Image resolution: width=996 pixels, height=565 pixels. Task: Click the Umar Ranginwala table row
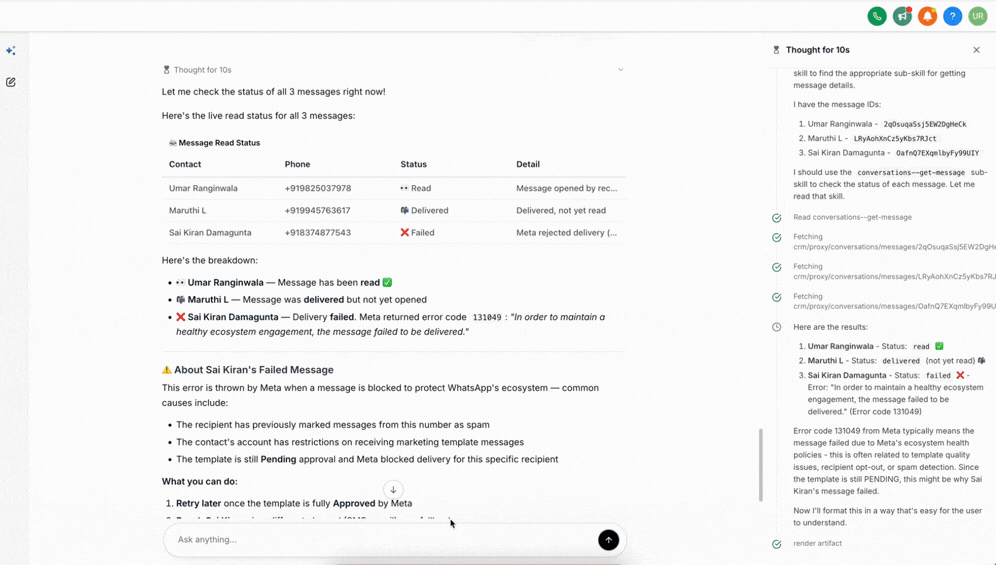click(x=393, y=188)
